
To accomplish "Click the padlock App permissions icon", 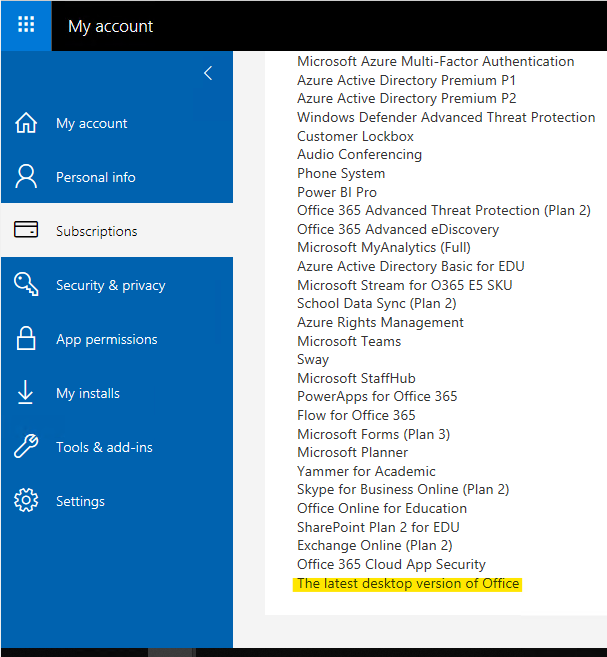I will point(26,339).
